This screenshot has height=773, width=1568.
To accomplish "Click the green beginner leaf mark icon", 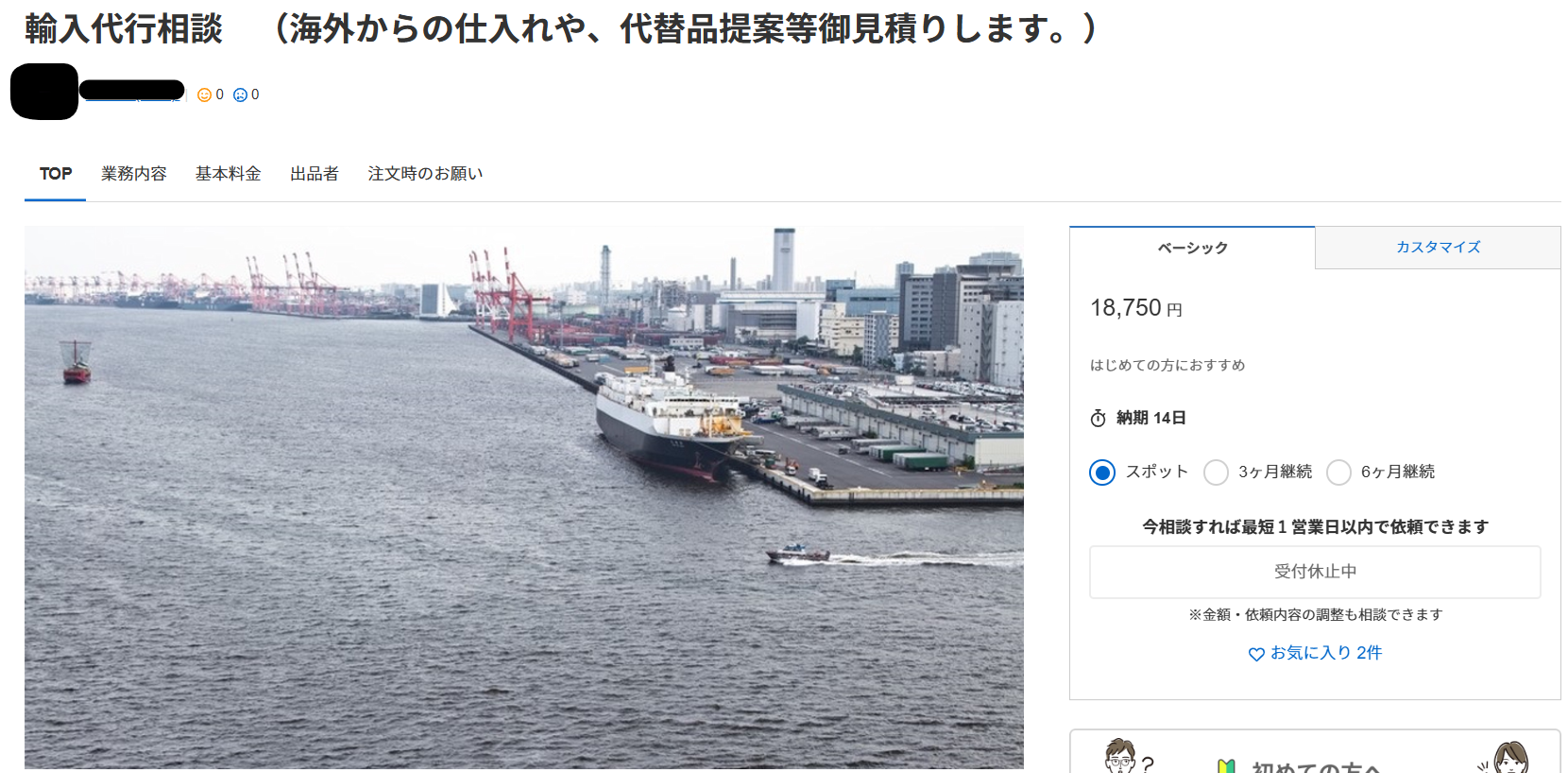I will tap(1226, 766).
